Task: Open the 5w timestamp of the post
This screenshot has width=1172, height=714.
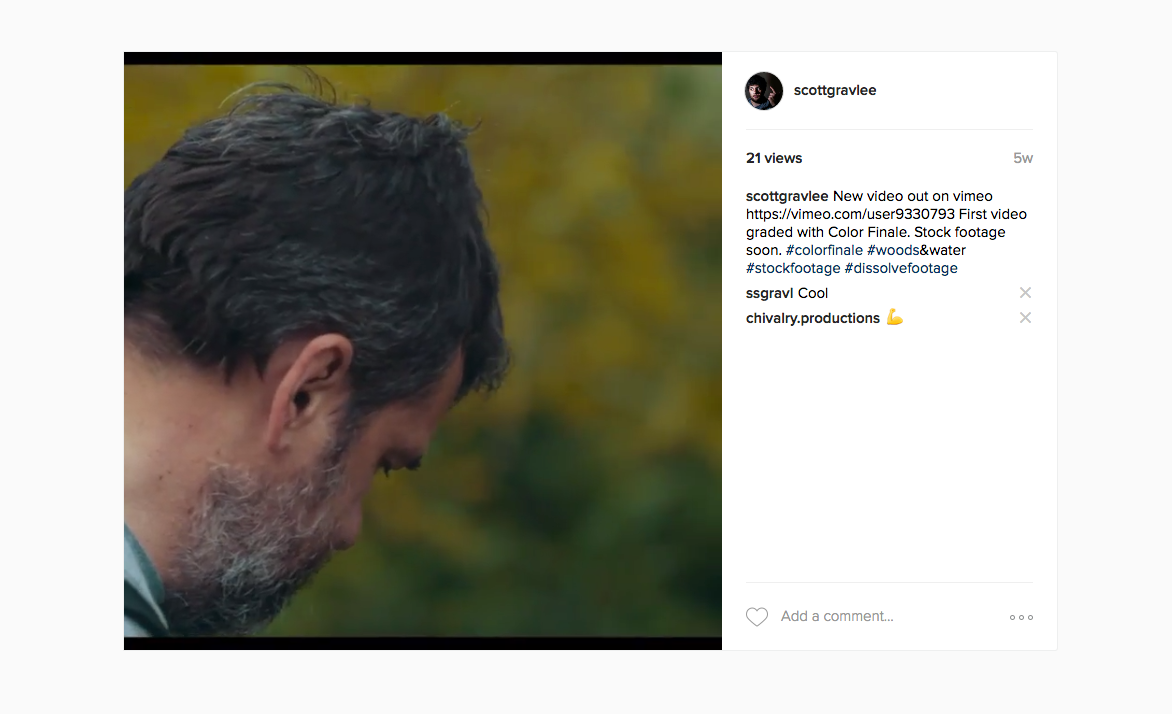Action: tap(1025, 157)
